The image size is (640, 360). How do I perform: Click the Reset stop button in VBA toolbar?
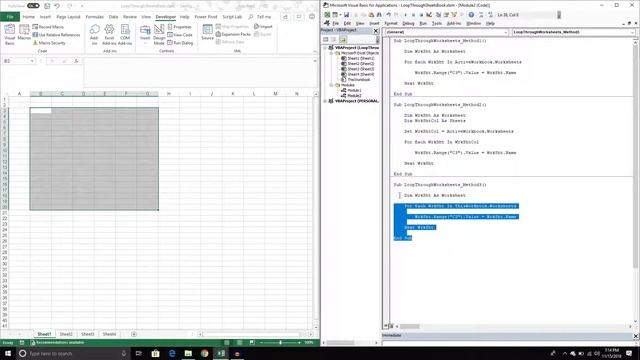point(421,15)
